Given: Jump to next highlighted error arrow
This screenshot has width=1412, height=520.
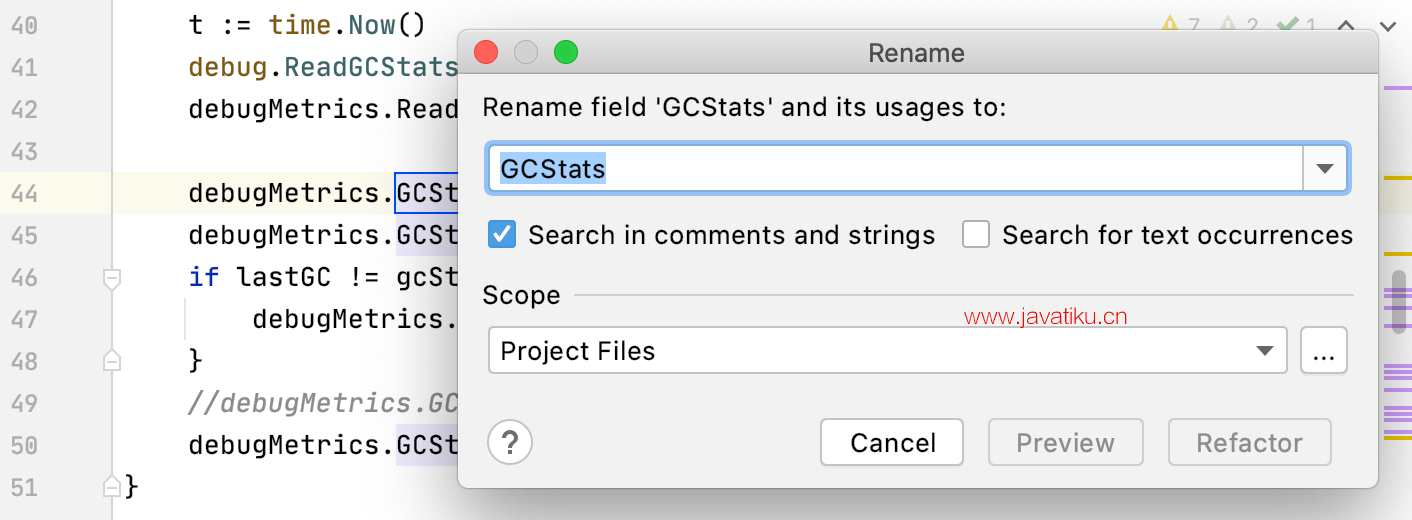Looking at the screenshot, I should [x=1388, y=27].
